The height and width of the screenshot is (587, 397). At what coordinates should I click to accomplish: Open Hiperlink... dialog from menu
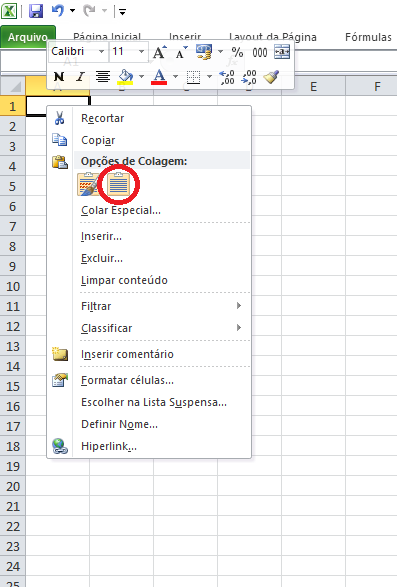(x=149, y=446)
